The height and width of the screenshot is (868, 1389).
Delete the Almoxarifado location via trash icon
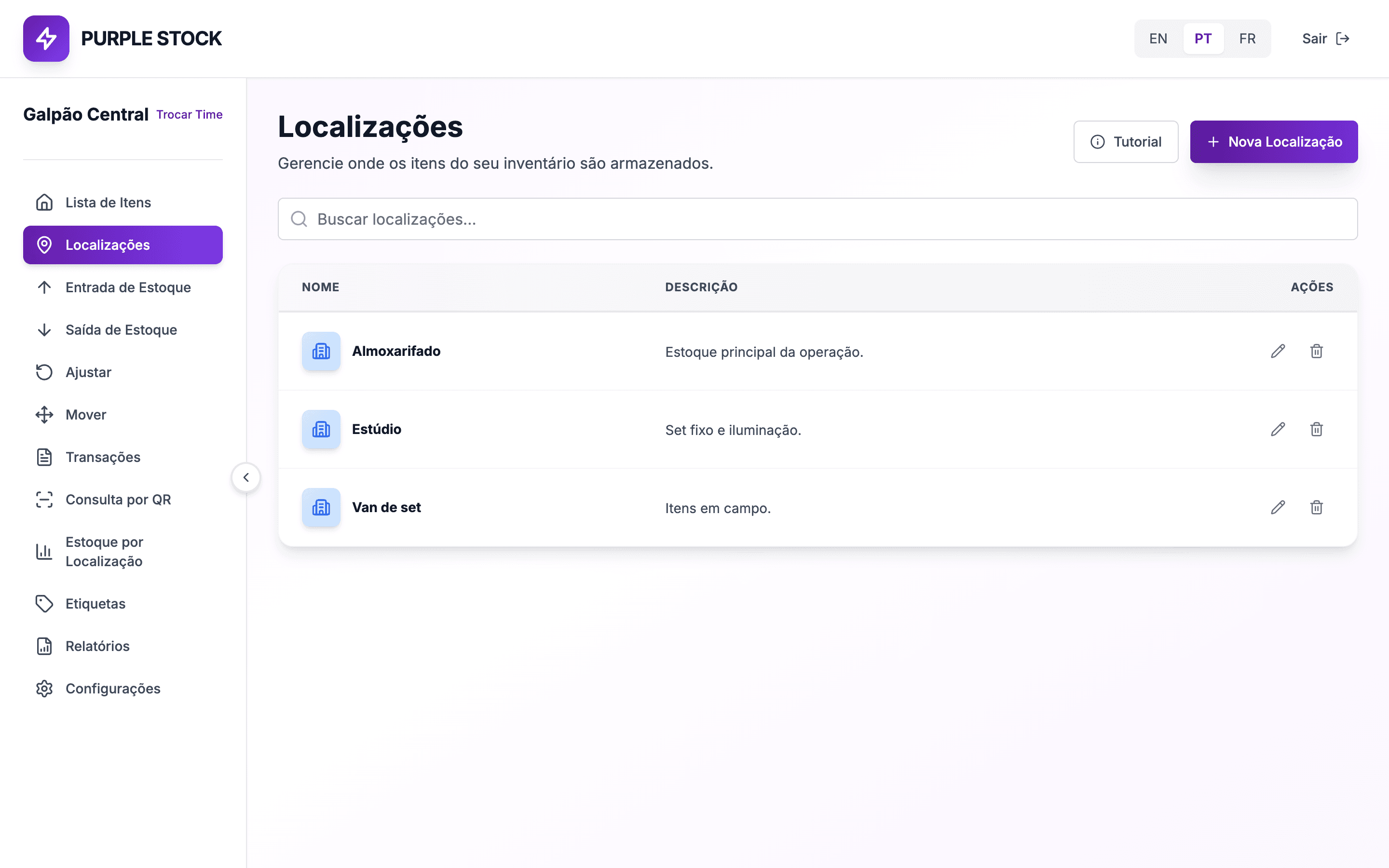(x=1316, y=352)
